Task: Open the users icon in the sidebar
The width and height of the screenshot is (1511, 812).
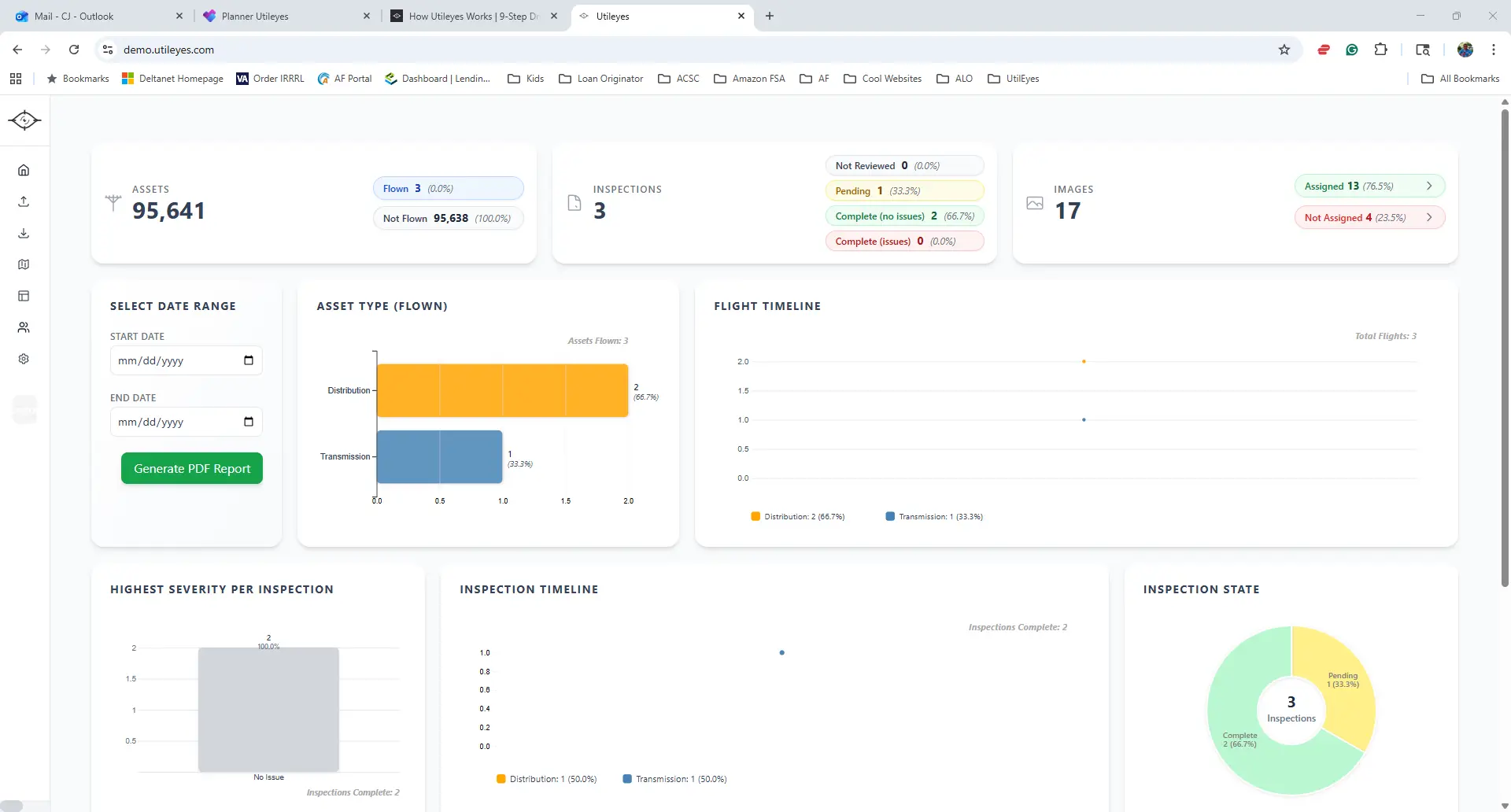Action: 24,327
